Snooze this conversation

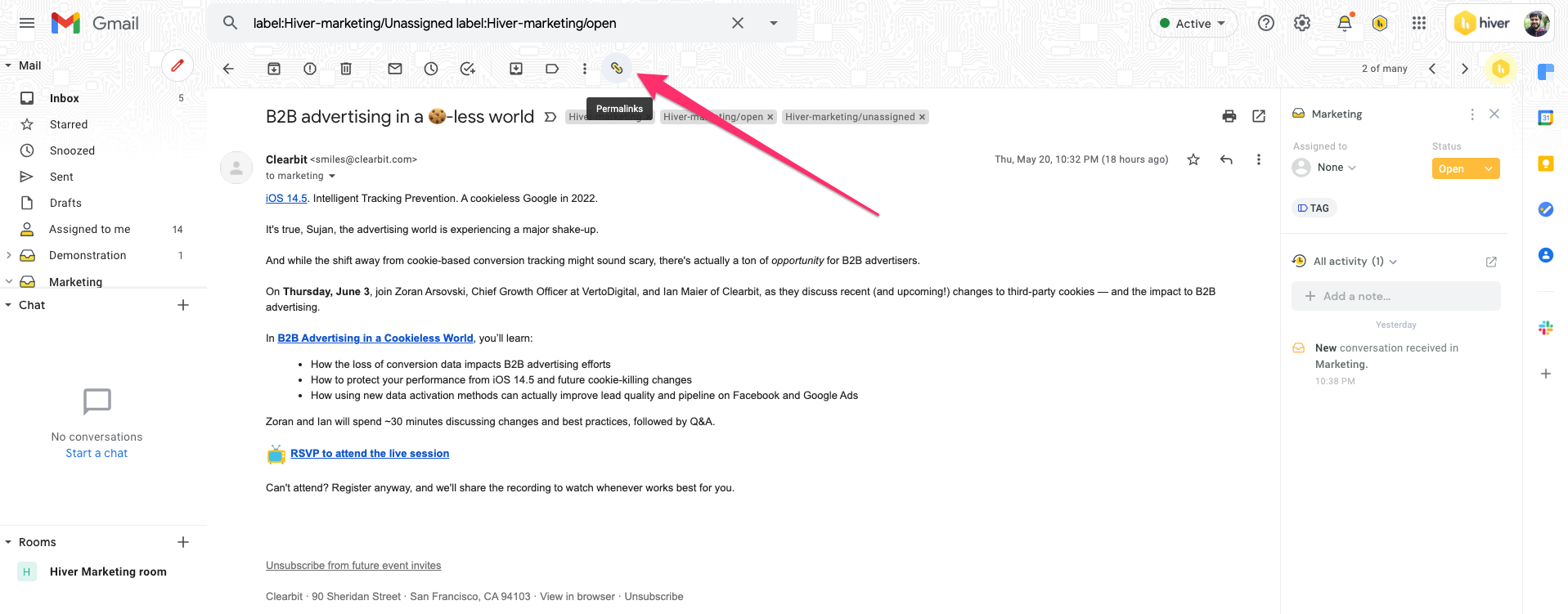431,69
